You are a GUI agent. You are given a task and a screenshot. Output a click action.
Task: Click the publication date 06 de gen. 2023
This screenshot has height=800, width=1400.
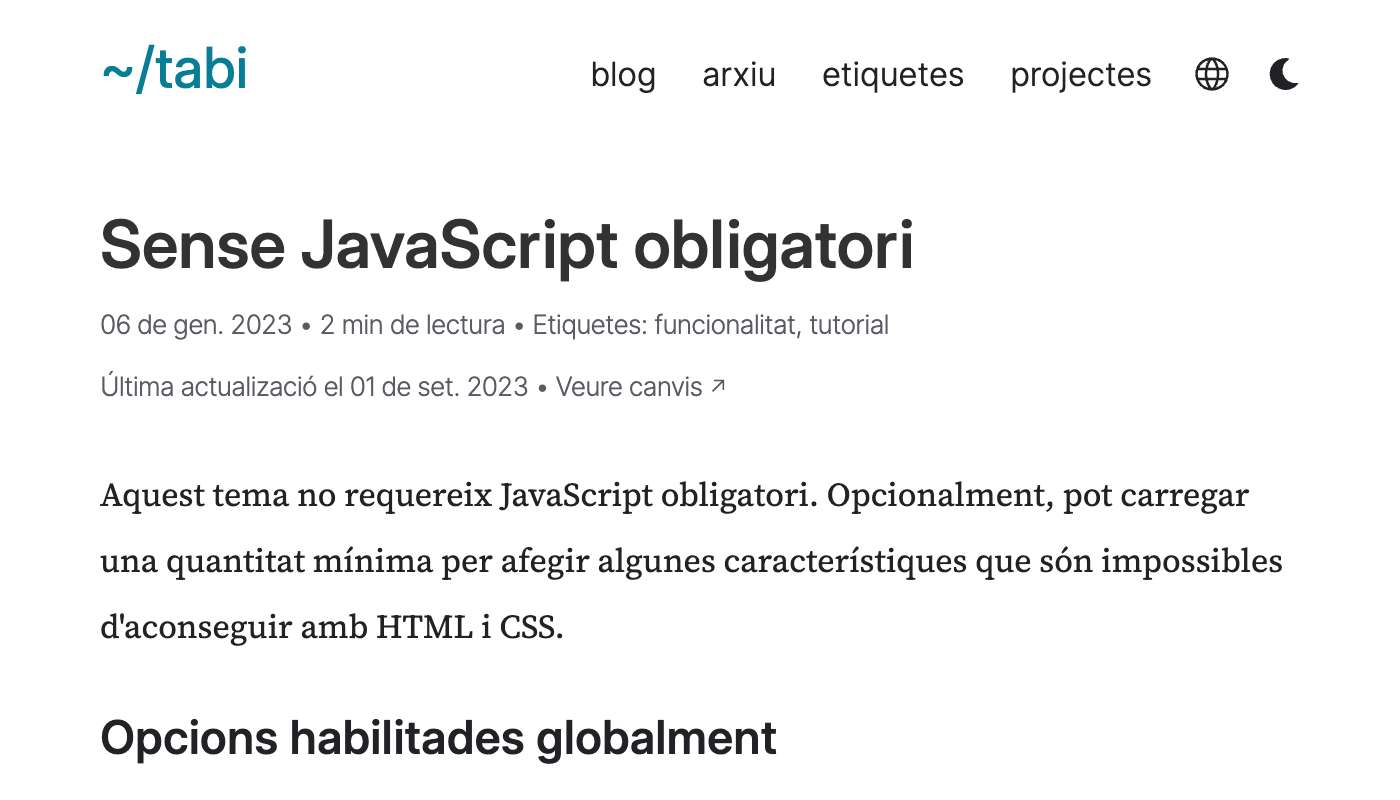(x=196, y=325)
